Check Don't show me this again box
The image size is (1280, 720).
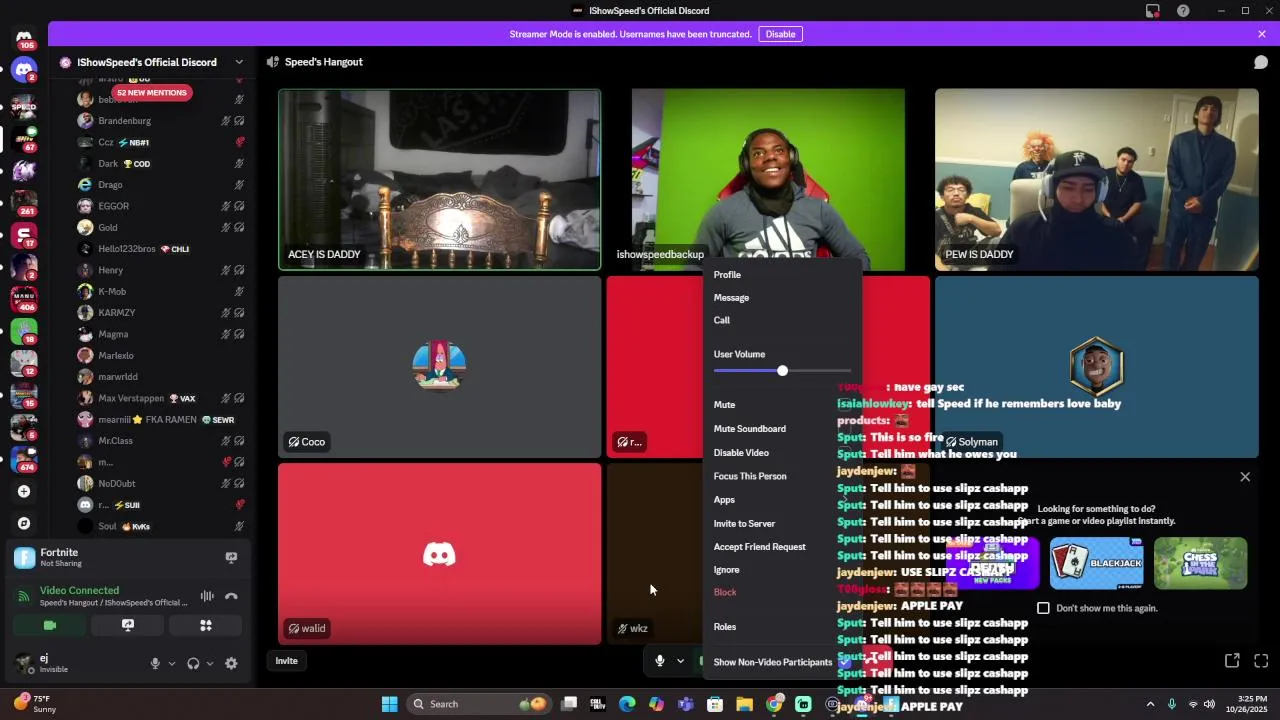(x=1043, y=608)
